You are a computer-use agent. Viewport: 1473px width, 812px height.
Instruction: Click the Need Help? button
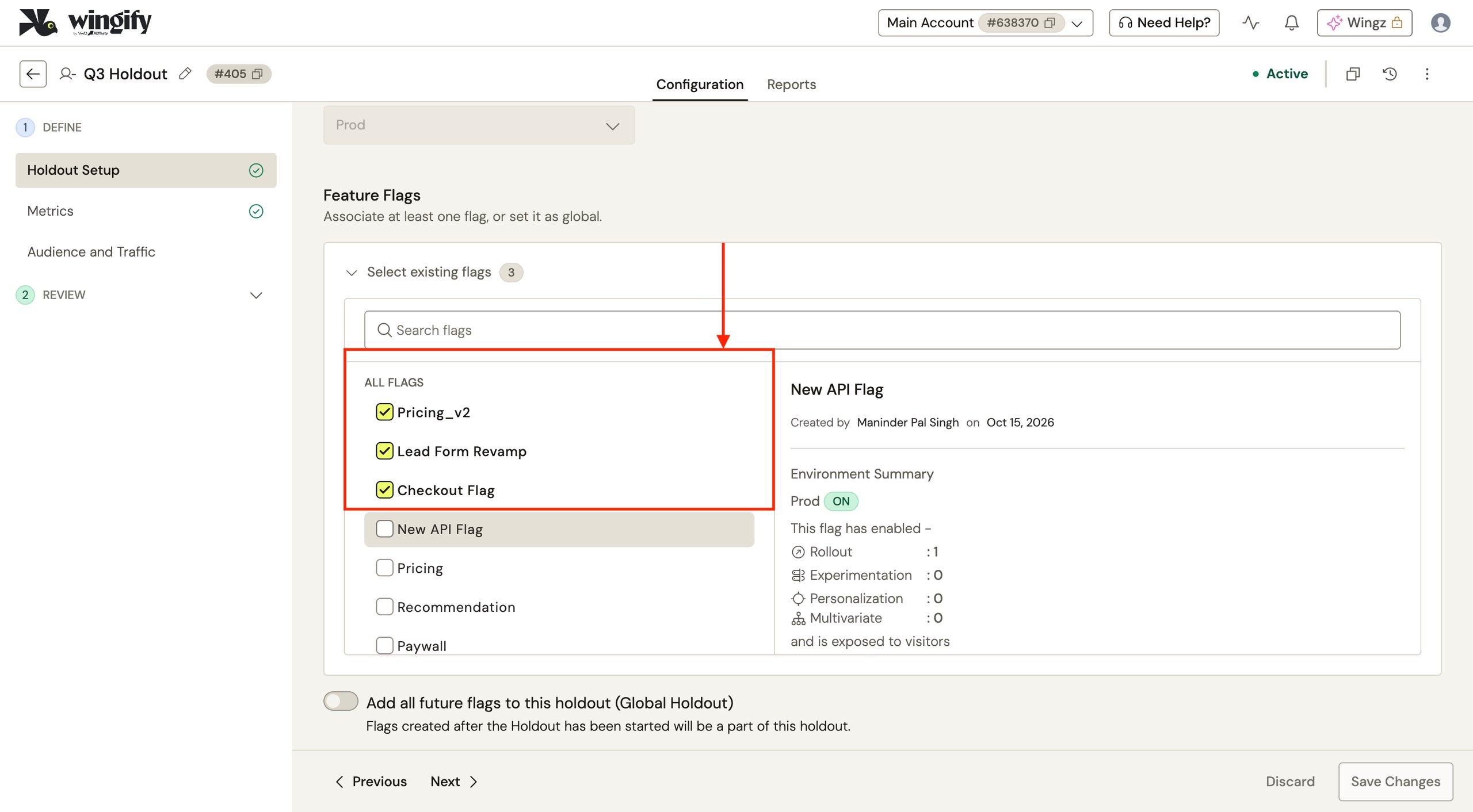[1164, 23]
